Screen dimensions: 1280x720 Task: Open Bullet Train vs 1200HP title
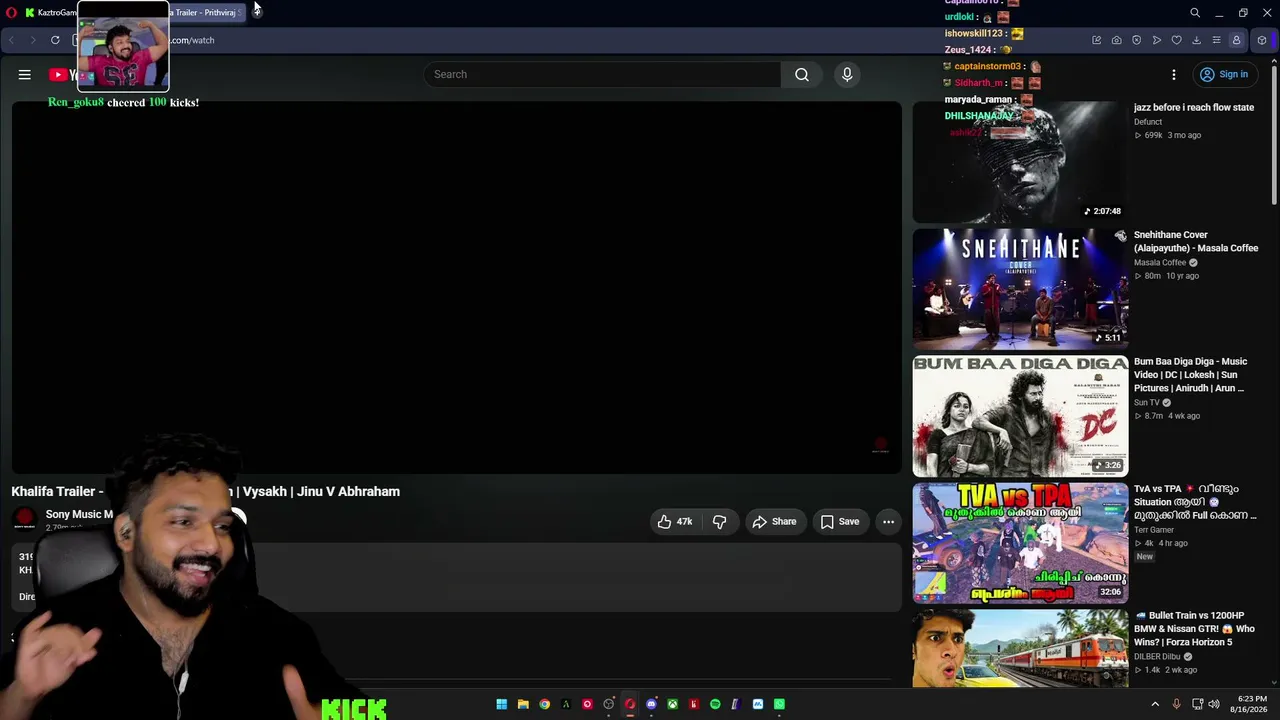pos(1194,629)
